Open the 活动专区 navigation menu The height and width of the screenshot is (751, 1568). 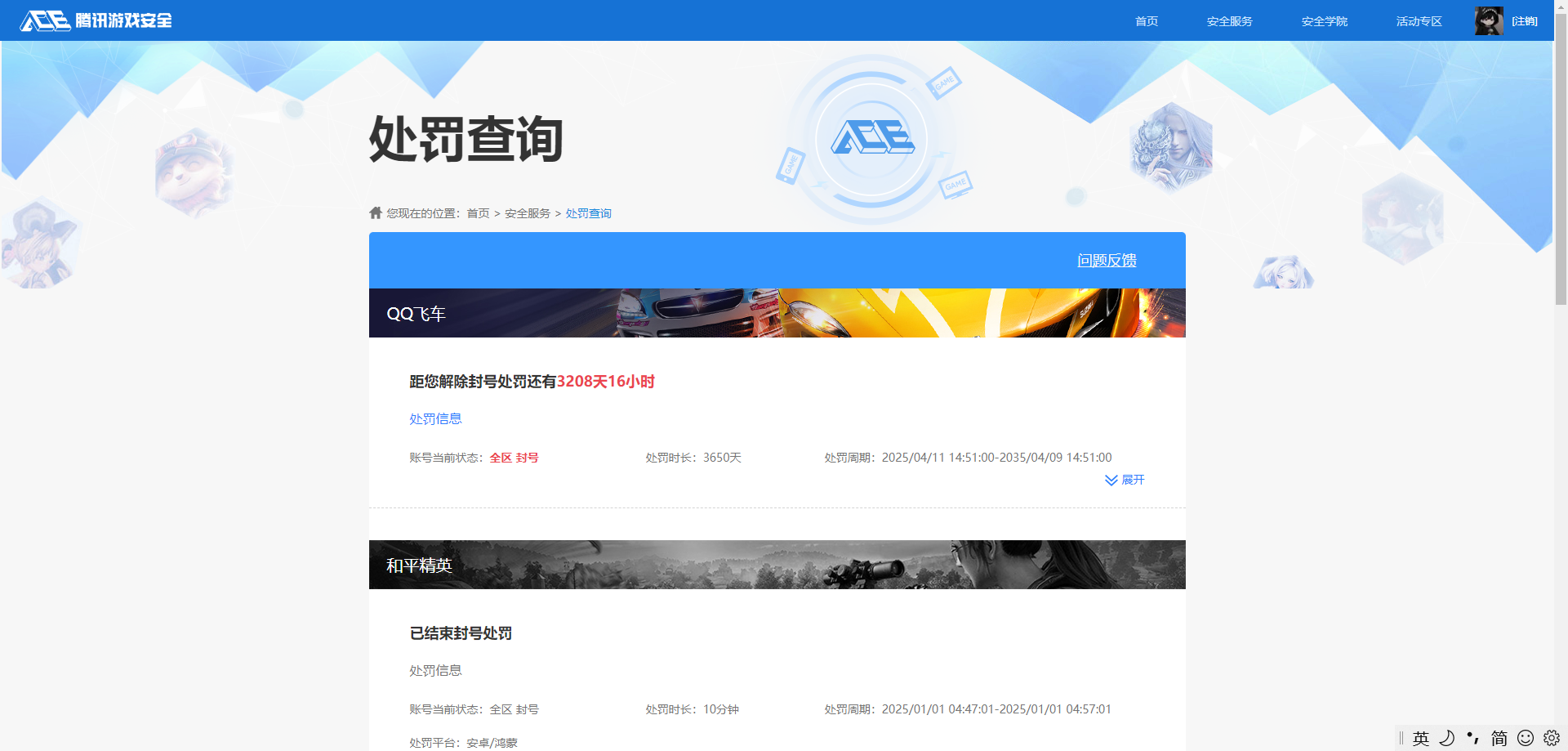(1419, 21)
